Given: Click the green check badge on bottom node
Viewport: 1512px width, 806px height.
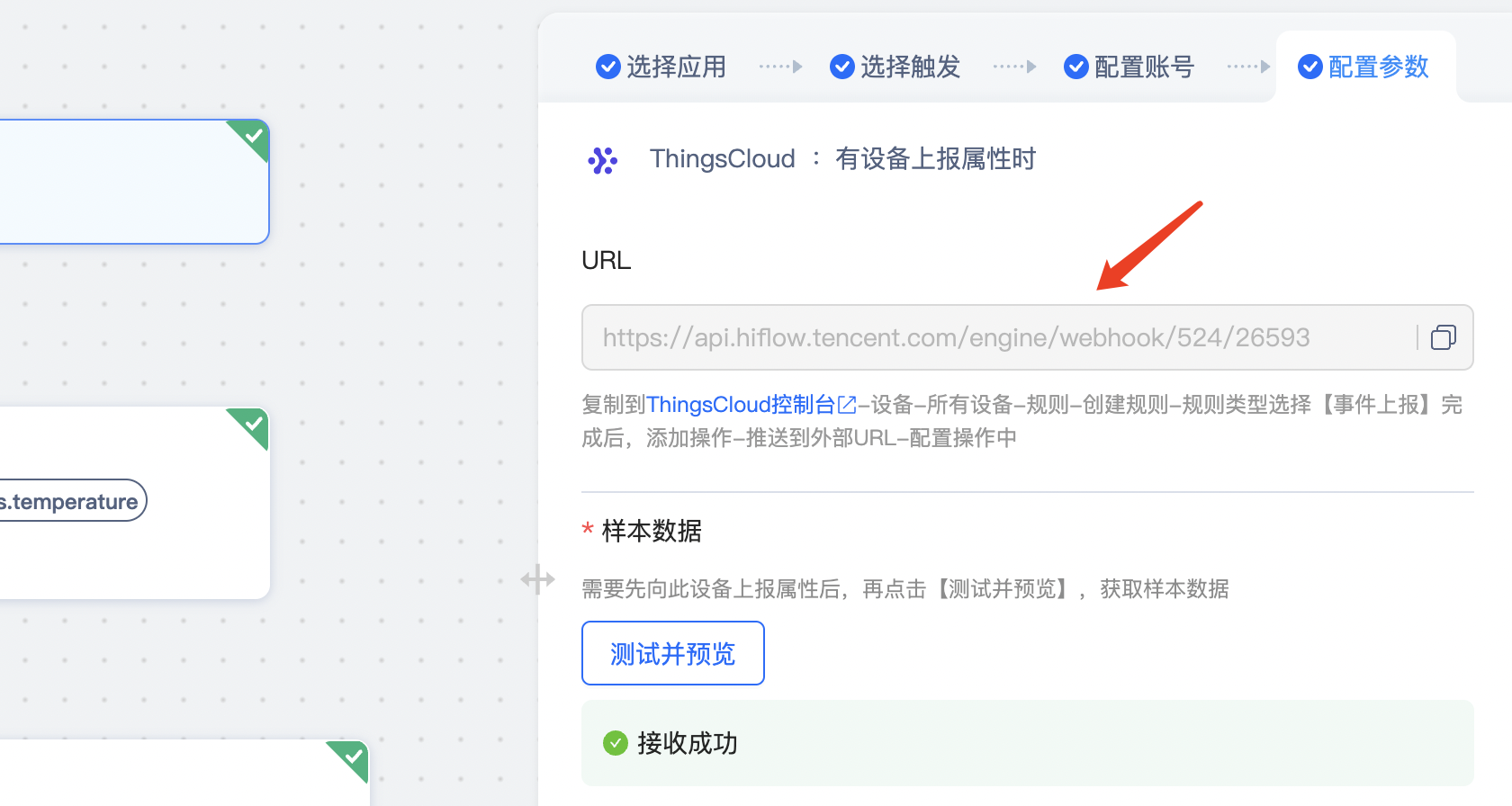Looking at the screenshot, I should tap(351, 758).
